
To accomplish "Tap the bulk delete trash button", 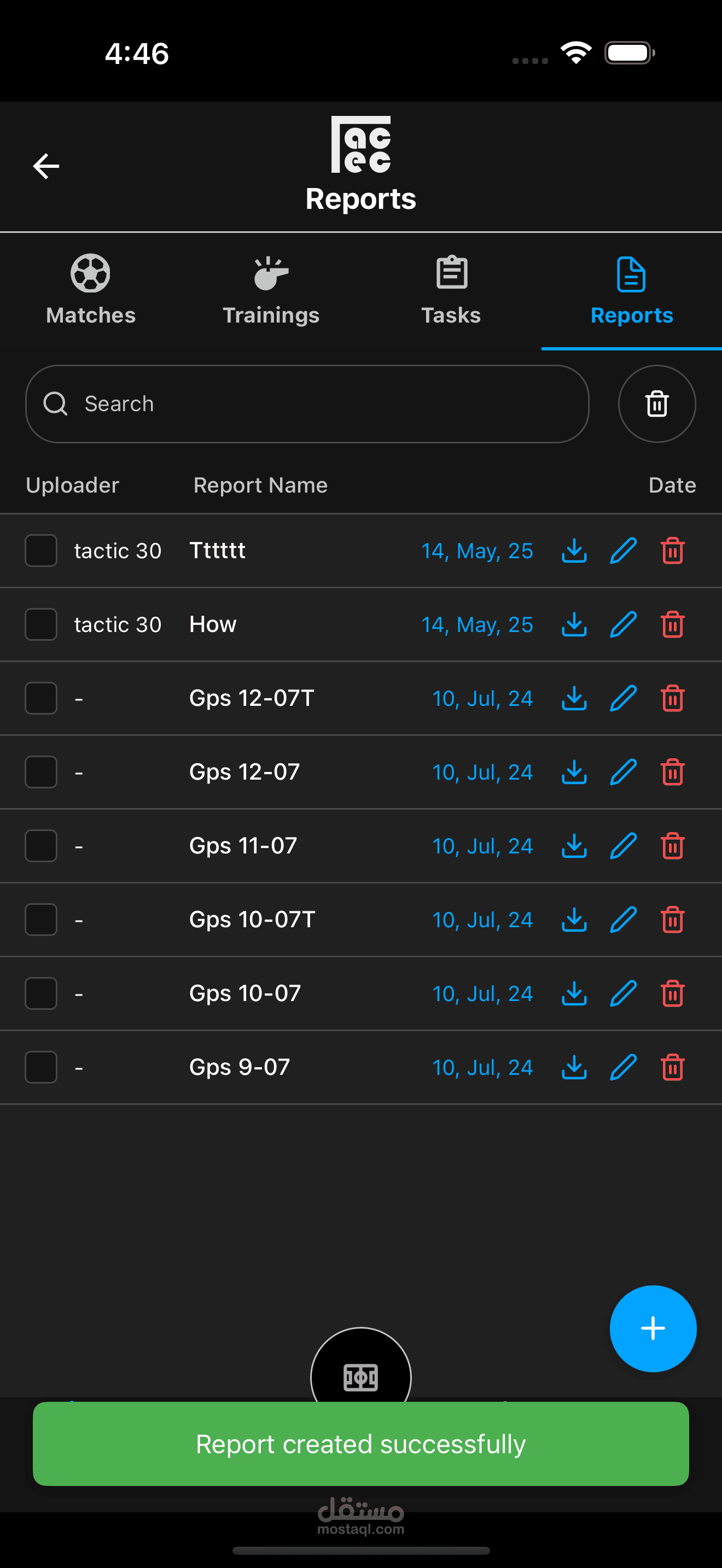I will coord(656,404).
